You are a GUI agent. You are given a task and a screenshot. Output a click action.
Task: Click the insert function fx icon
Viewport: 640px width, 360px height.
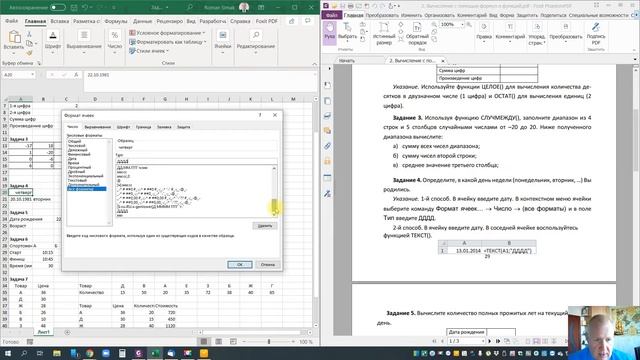click(76, 75)
